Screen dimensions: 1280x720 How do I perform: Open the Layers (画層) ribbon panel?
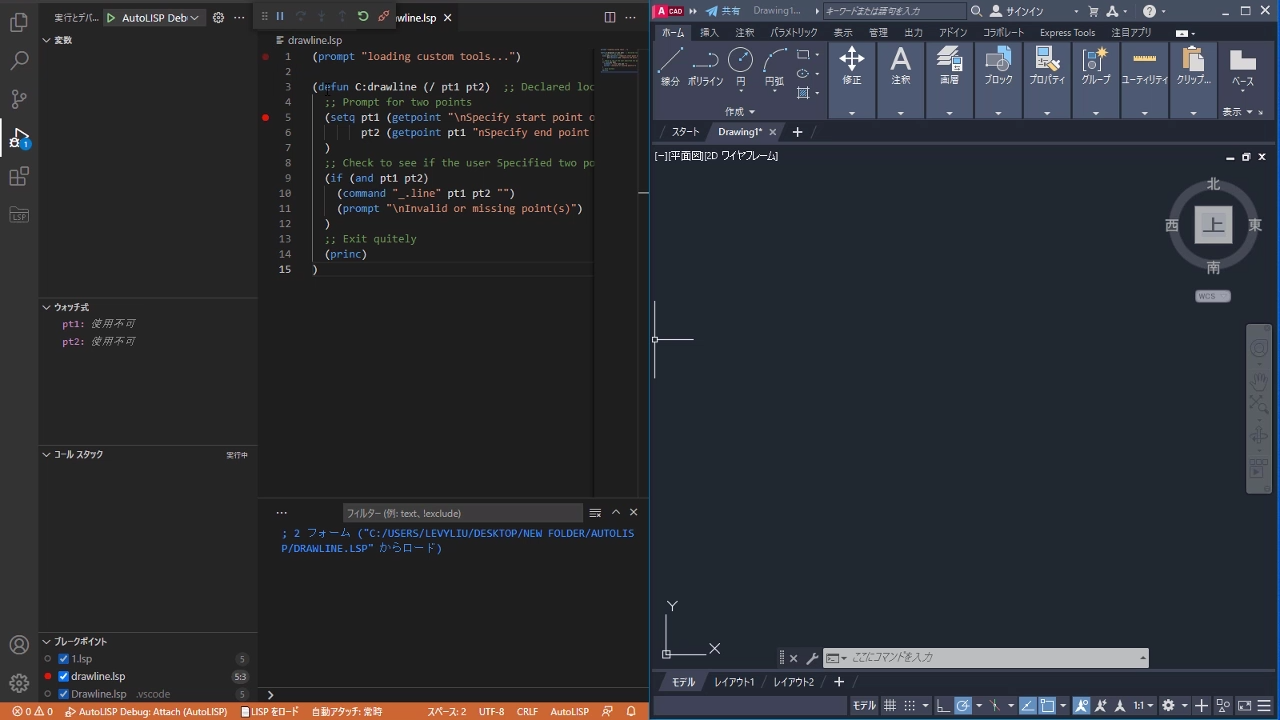click(949, 80)
